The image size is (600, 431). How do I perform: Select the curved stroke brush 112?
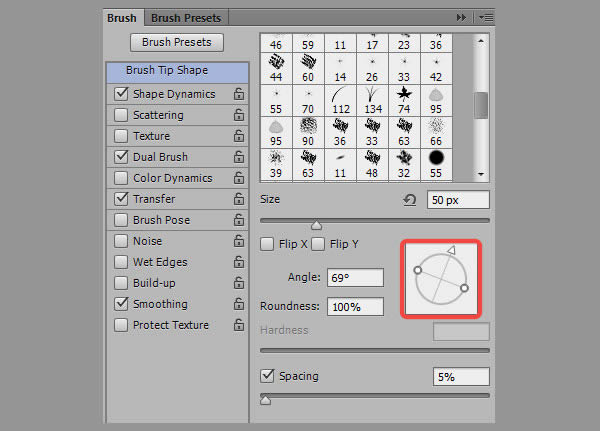click(x=341, y=96)
